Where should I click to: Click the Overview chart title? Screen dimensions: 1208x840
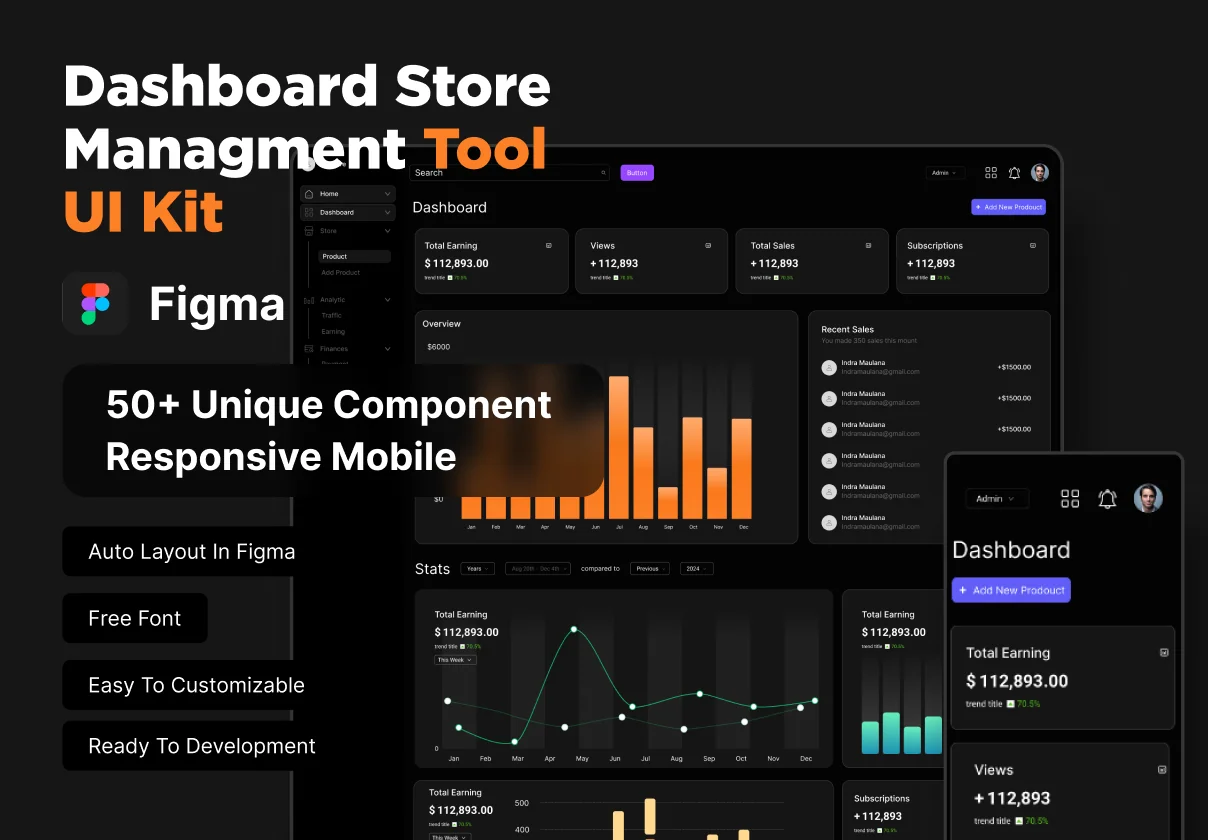(x=442, y=324)
